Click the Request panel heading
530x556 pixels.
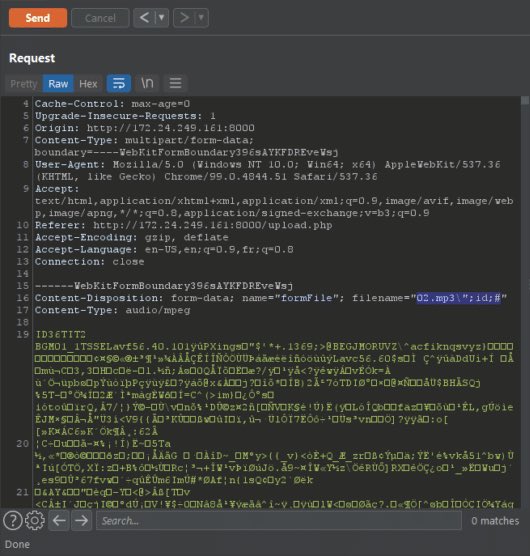click(32, 58)
